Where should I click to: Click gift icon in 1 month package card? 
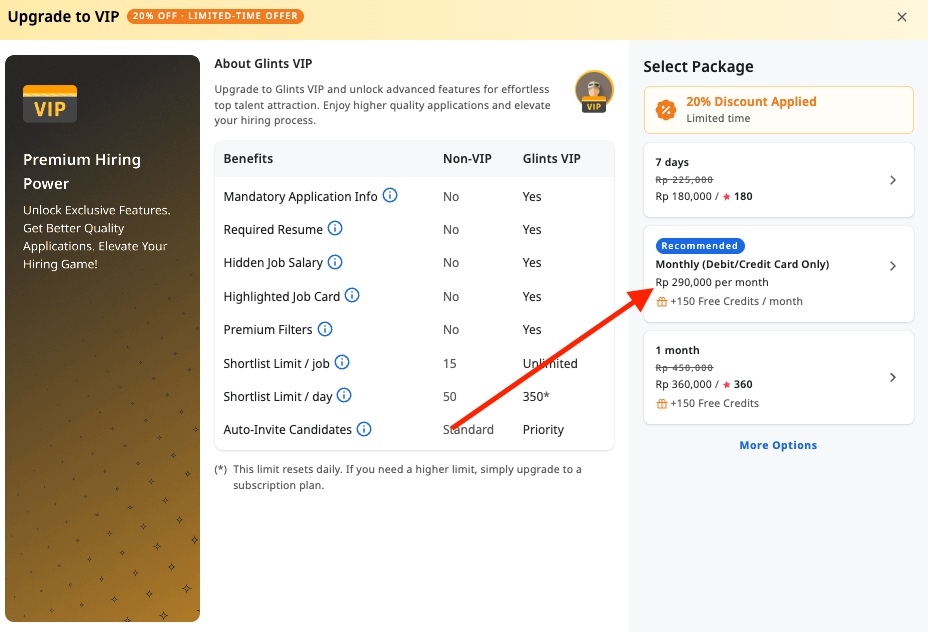[x=662, y=404]
